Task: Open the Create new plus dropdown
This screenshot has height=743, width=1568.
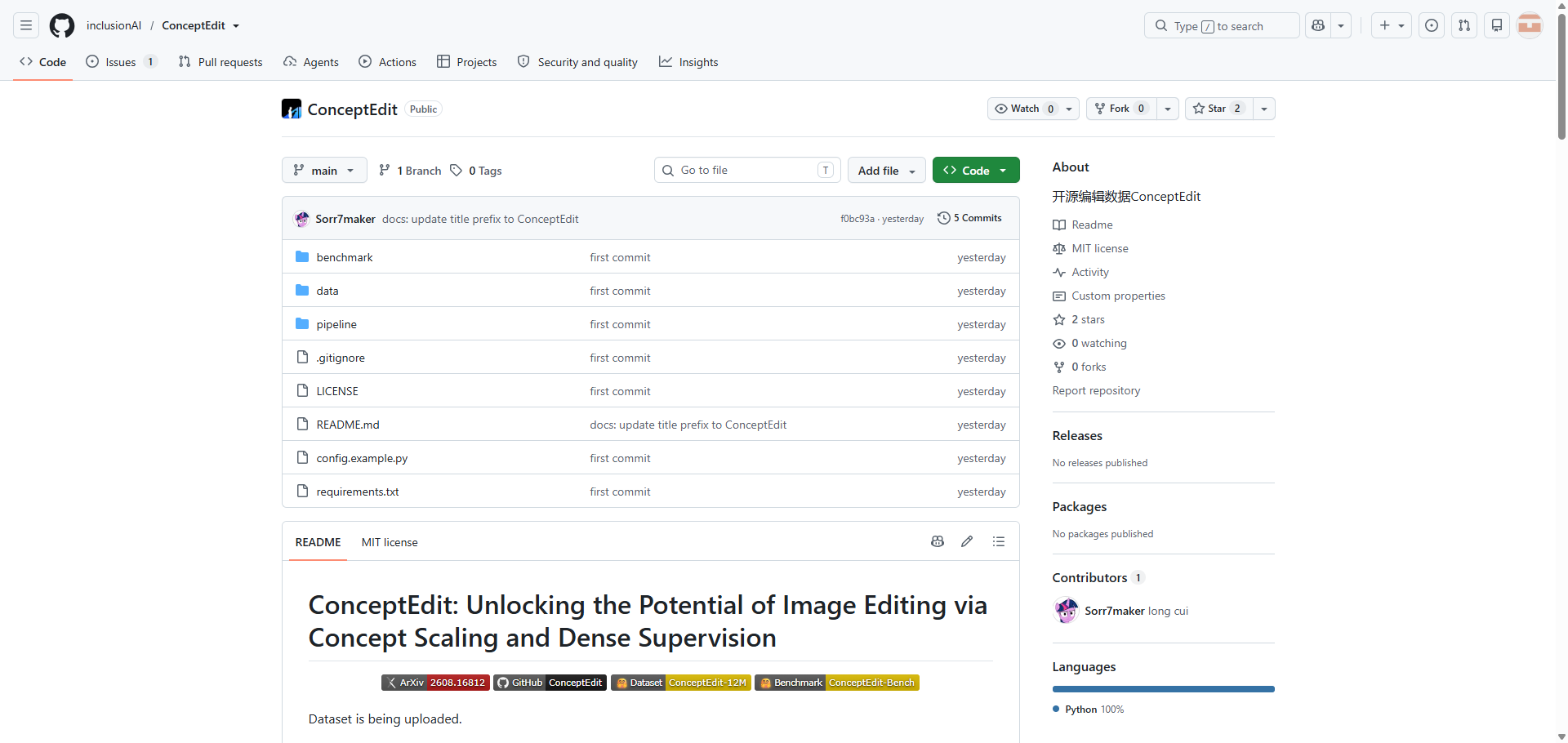Action: tap(1392, 25)
